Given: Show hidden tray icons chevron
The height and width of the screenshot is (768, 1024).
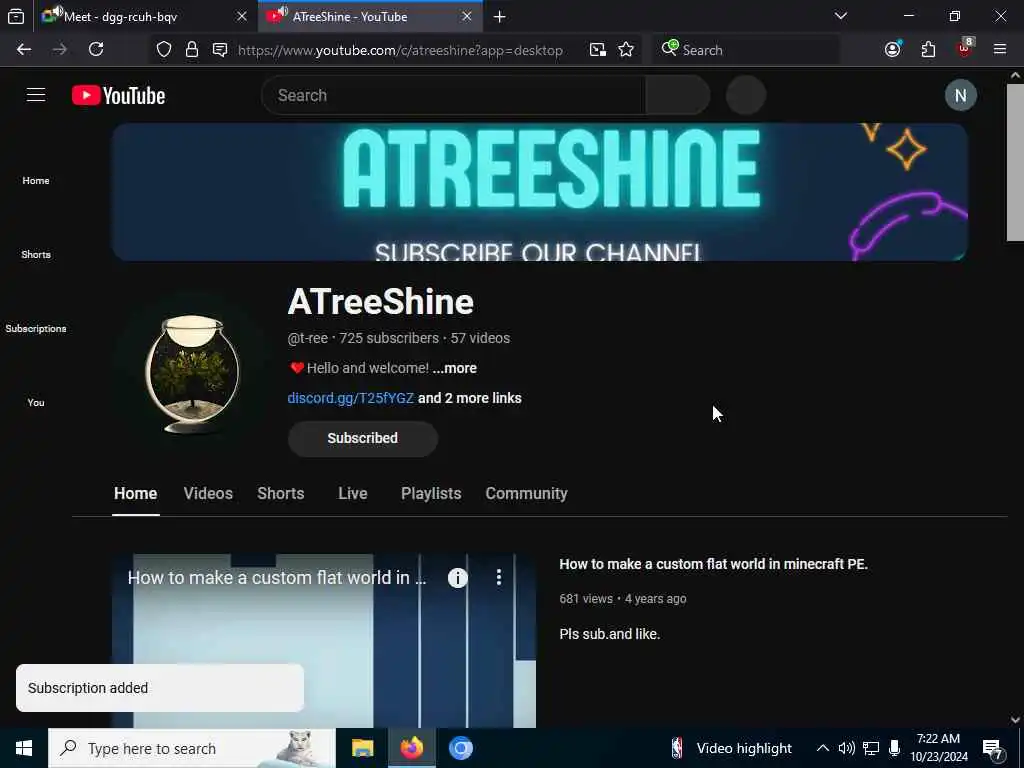Looking at the screenshot, I should tap(823, 748).
